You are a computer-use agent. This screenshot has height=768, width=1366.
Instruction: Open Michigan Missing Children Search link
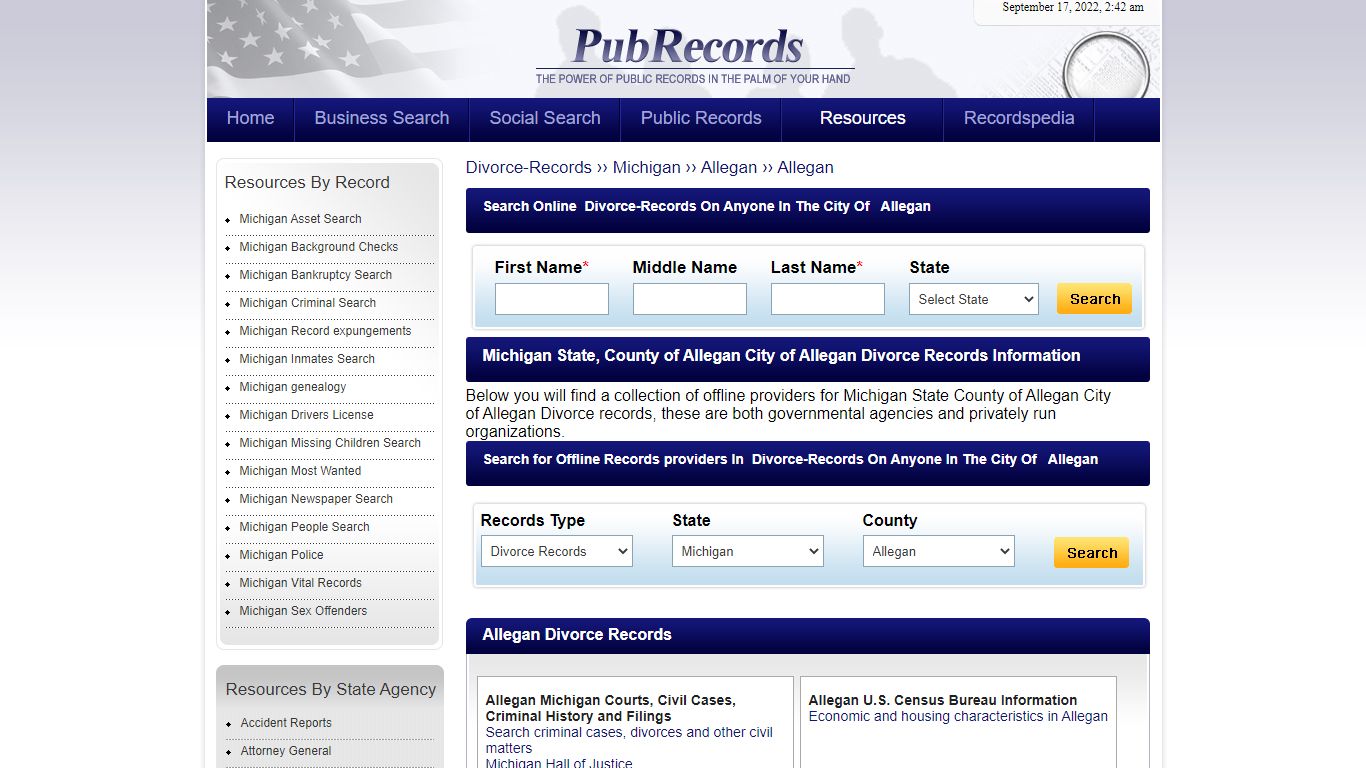point(330,443)
